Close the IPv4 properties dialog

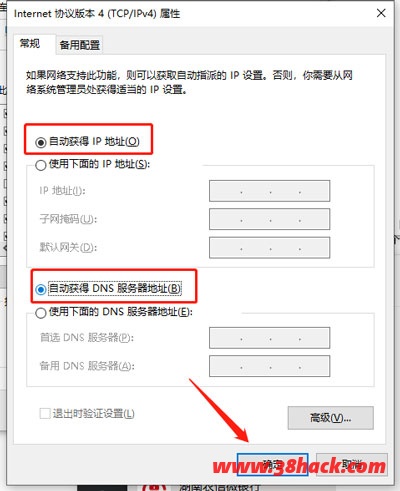click(x=381, y=13)
